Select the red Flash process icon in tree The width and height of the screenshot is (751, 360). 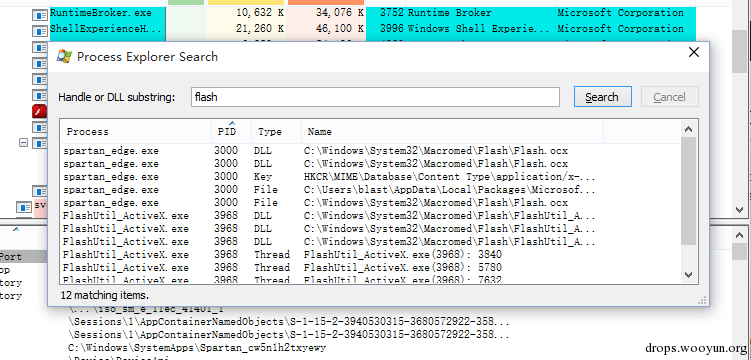(x=39, y=112)
